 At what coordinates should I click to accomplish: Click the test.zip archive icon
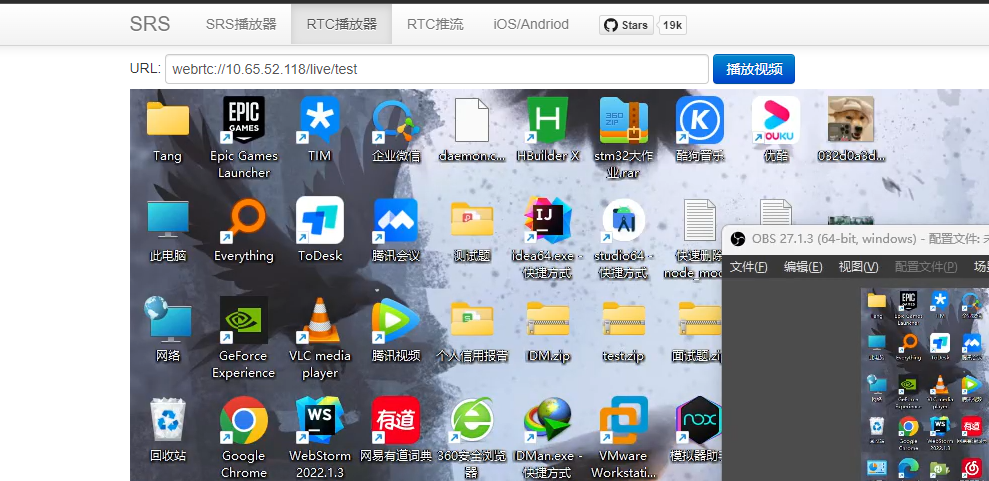point(623,319)
